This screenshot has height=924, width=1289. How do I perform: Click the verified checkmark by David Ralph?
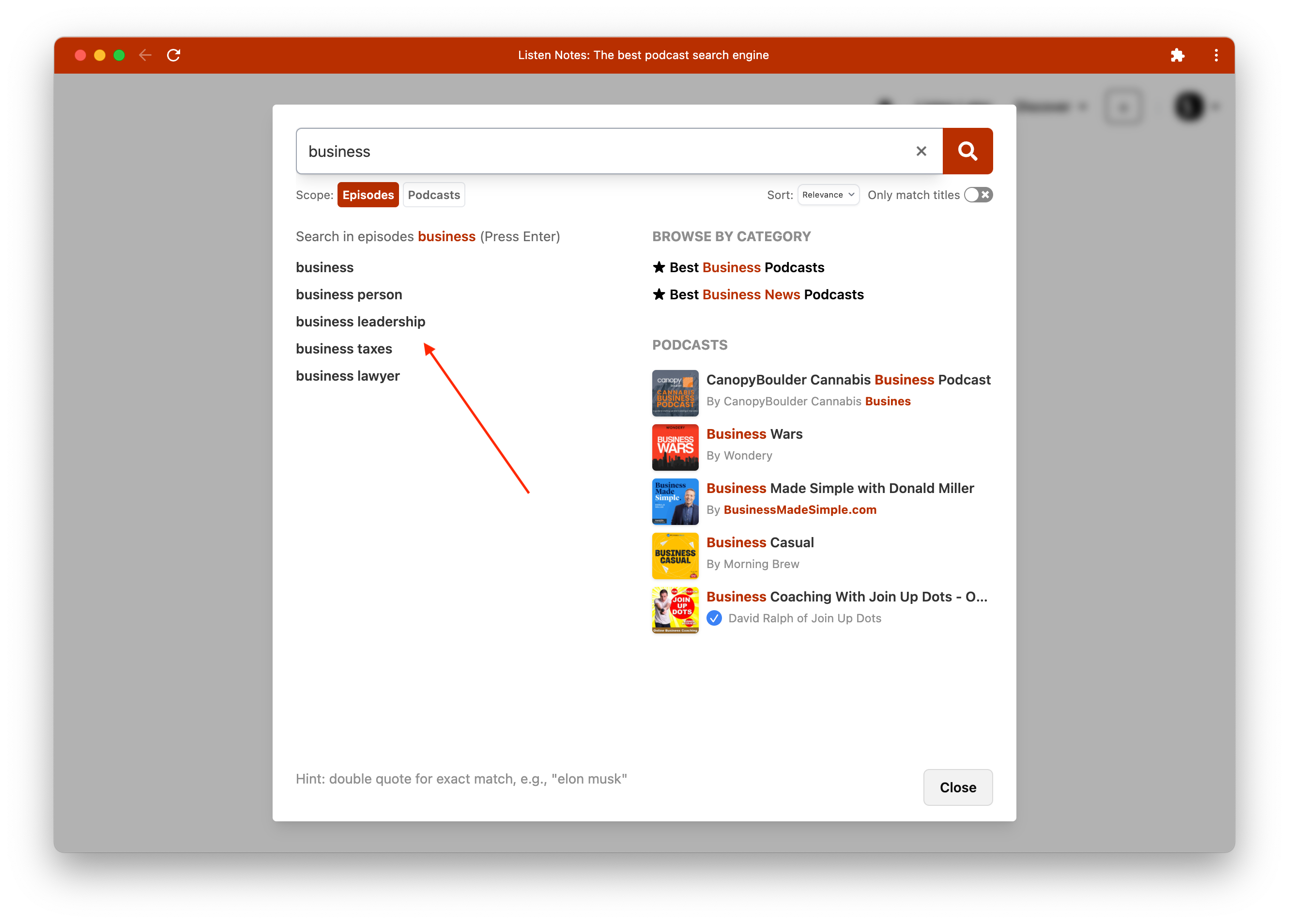[x=714, y=618]
